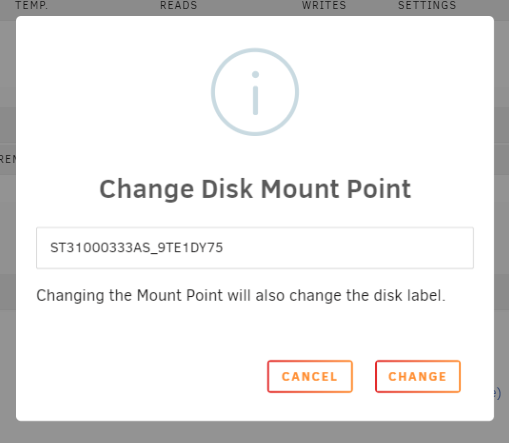This screenshot has width=509, height=443.
Task: Click the info circle icon
Action: coord(255,92)
